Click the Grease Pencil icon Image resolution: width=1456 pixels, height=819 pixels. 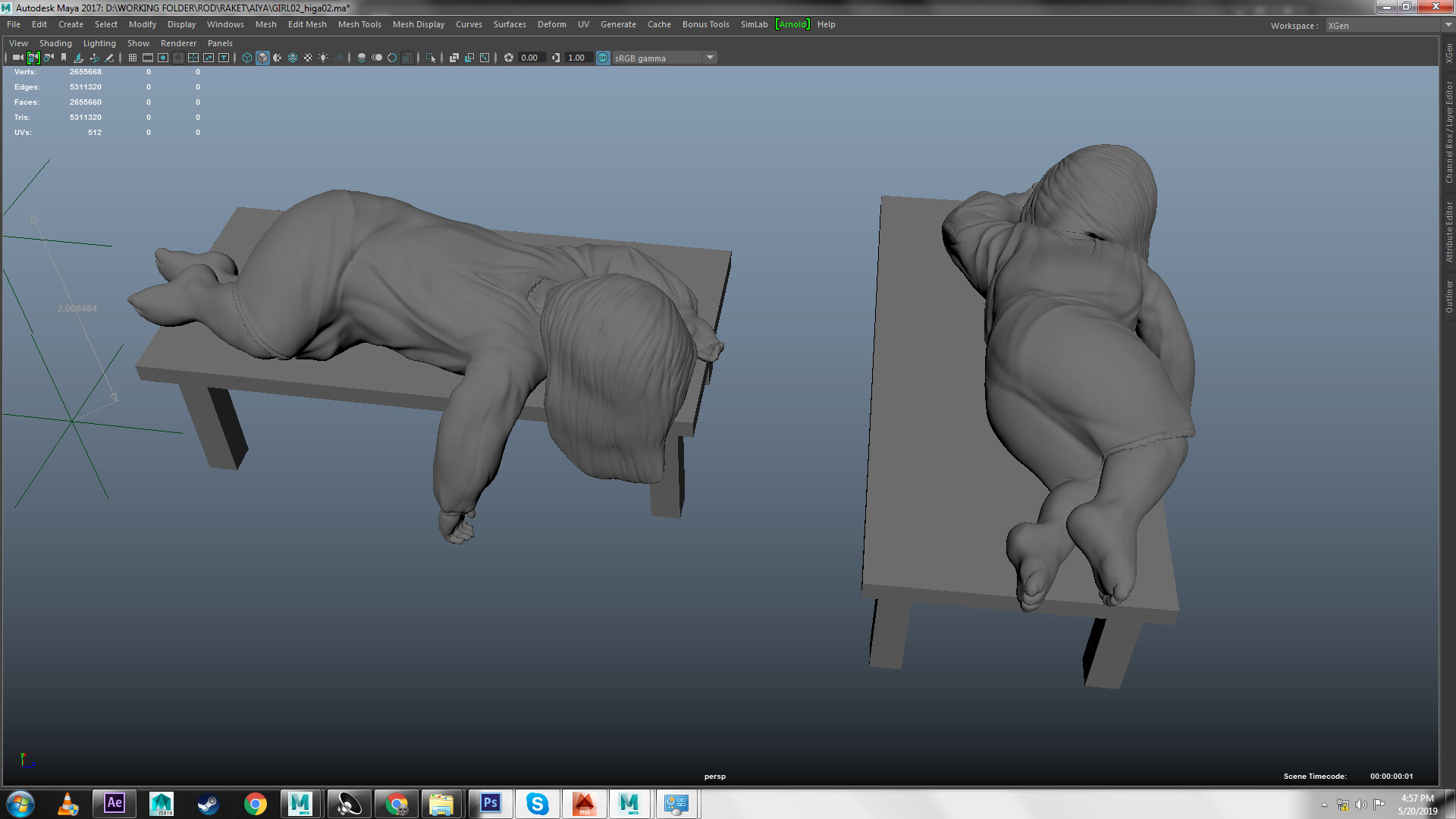109,58
